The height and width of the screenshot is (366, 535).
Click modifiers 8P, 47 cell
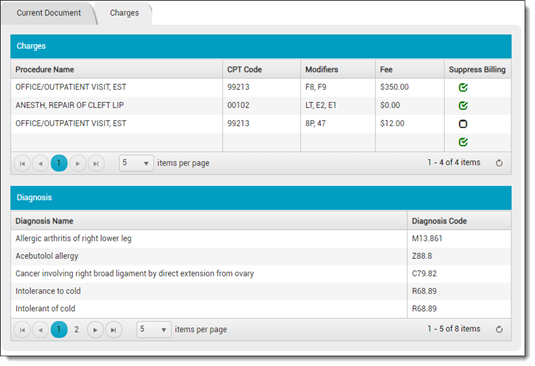pos(338,123)
